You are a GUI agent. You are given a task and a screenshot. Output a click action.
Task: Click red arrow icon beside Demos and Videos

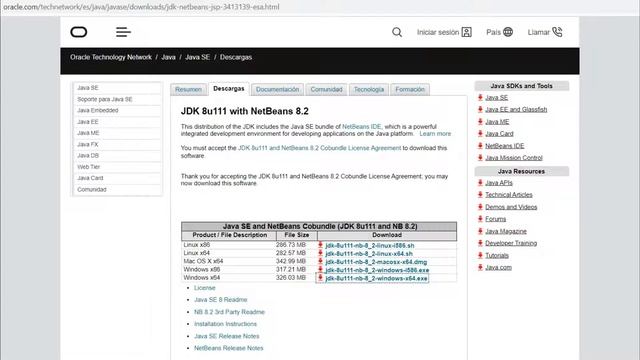click(x=480, y=207)
